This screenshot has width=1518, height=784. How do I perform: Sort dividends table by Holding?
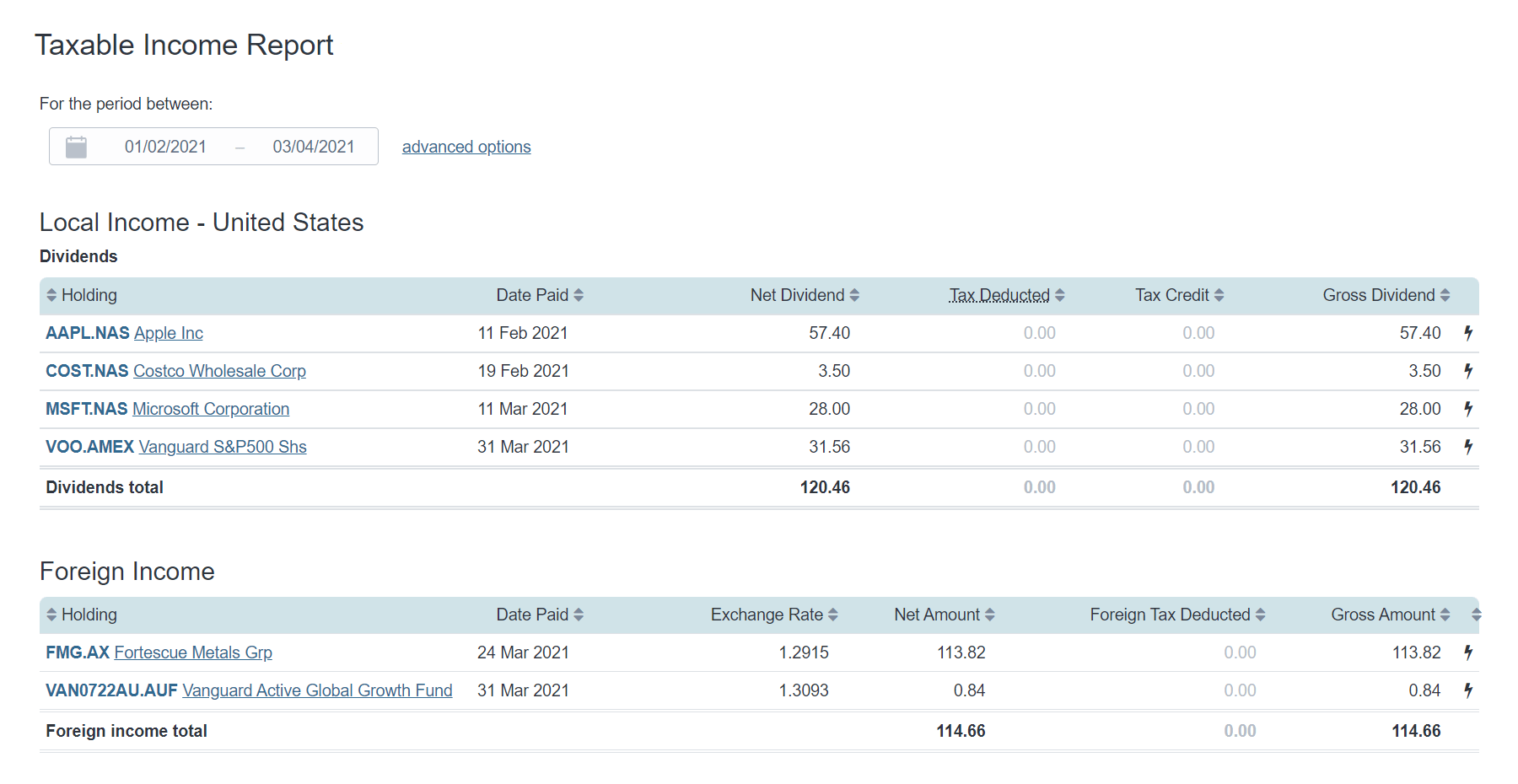click(x=82, y=295)
